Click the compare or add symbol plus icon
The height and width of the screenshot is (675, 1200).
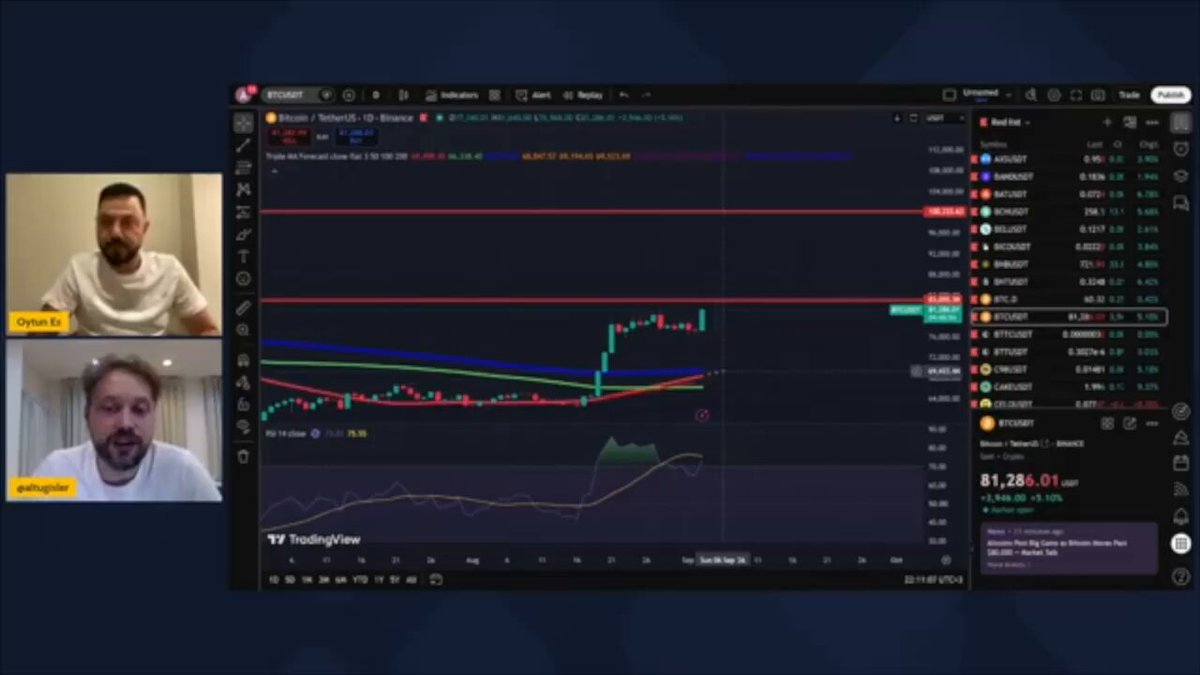tap(348, 95)
